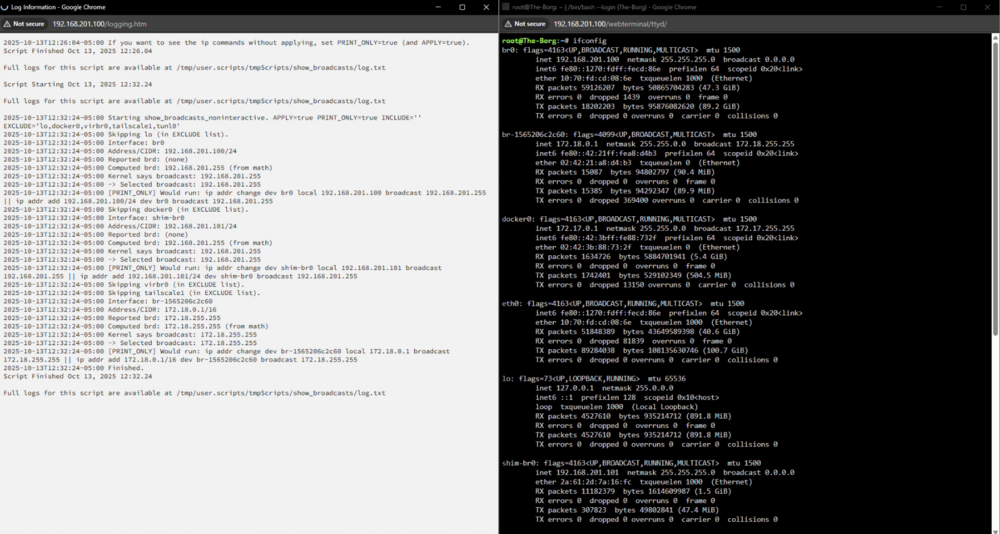The width and height of the screenshot is (1000, 534).
Task: Click the 'Kernel says broadcast: 172.18.255.255' log line
Action: tap(130, 334)
